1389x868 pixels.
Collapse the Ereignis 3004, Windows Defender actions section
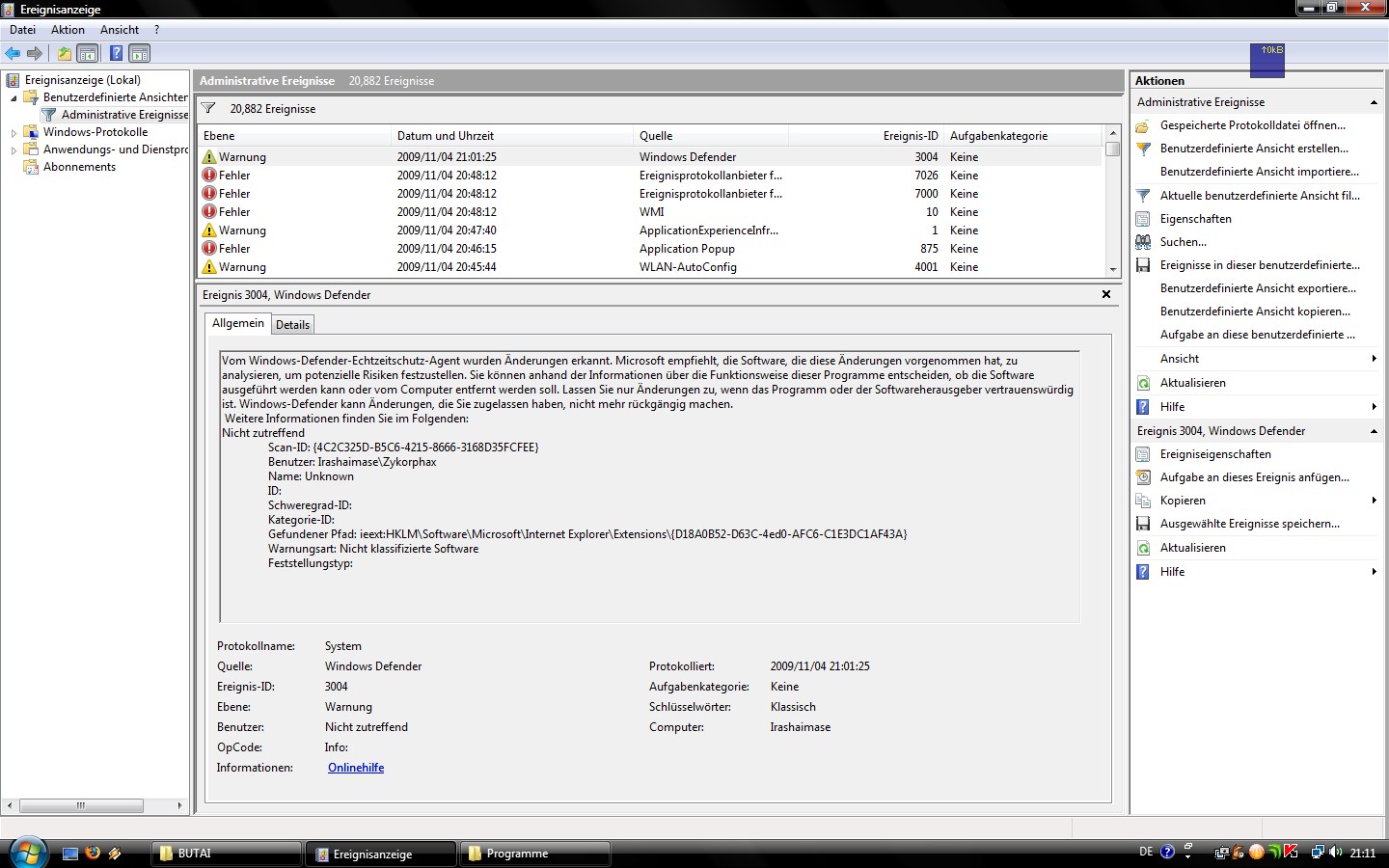click(1374, 431)
